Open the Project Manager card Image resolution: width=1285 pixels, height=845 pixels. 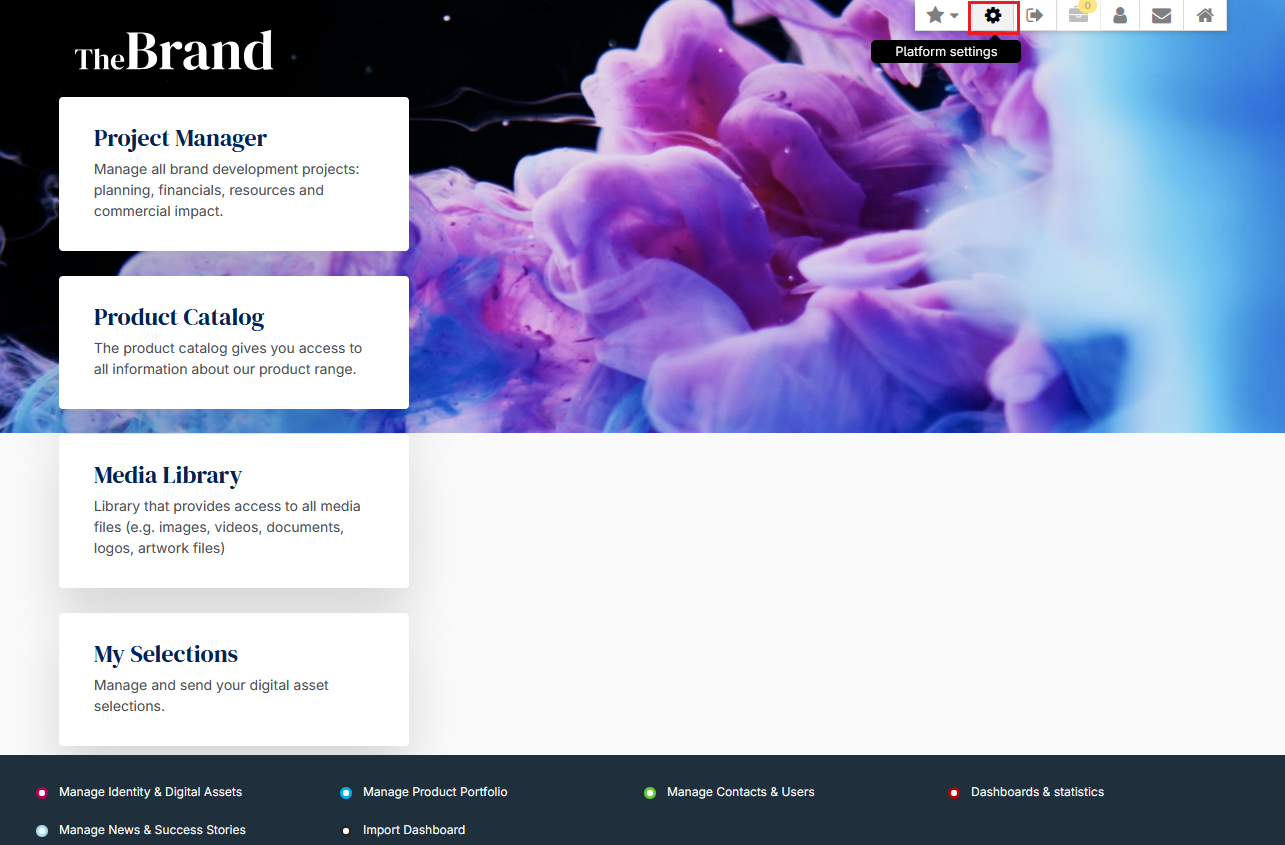coord(234,174)
